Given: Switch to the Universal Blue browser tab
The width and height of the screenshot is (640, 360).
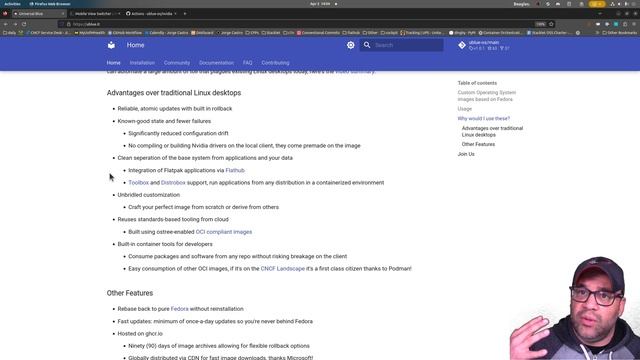Looking at the screenshot, I should pos(39,13).
